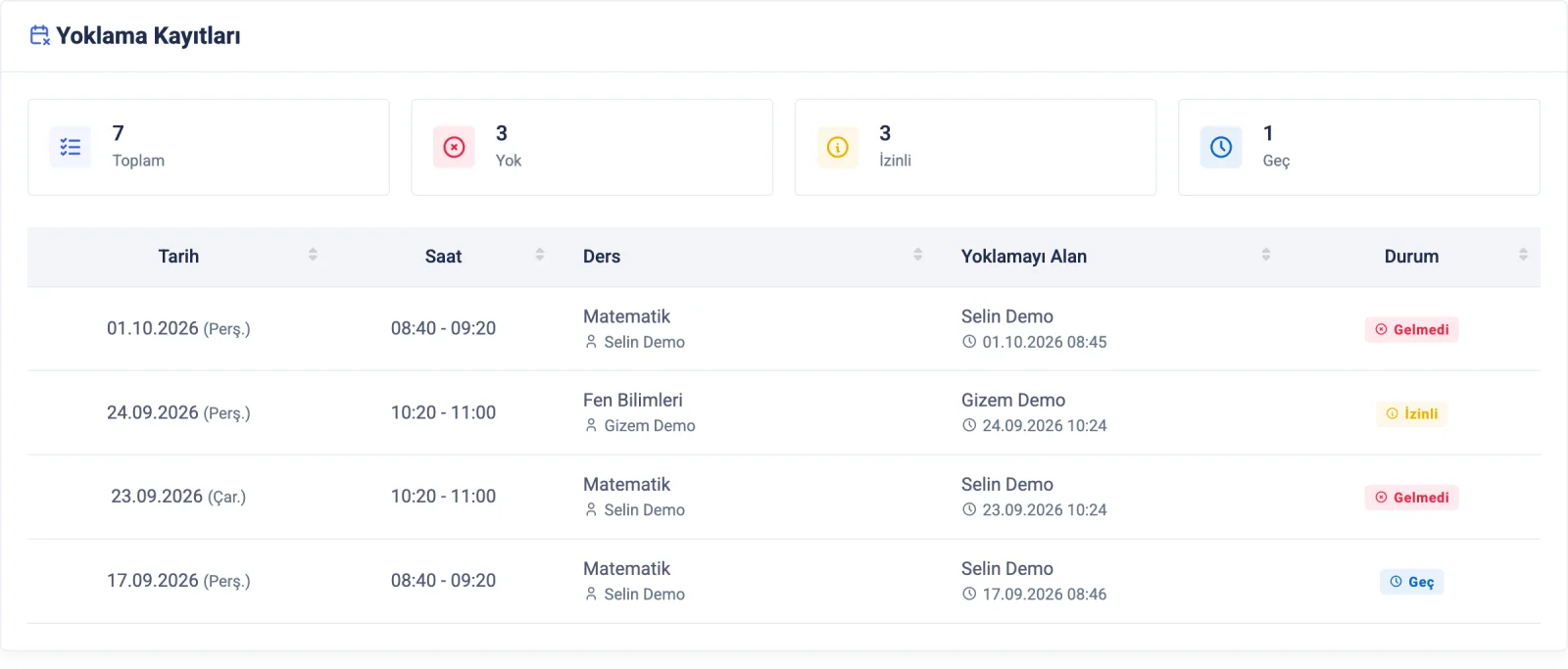Click the calendar icon beside Yoklama Kayıtları
Viewport: 1568px width, 669px height.
tap(40, 35)
